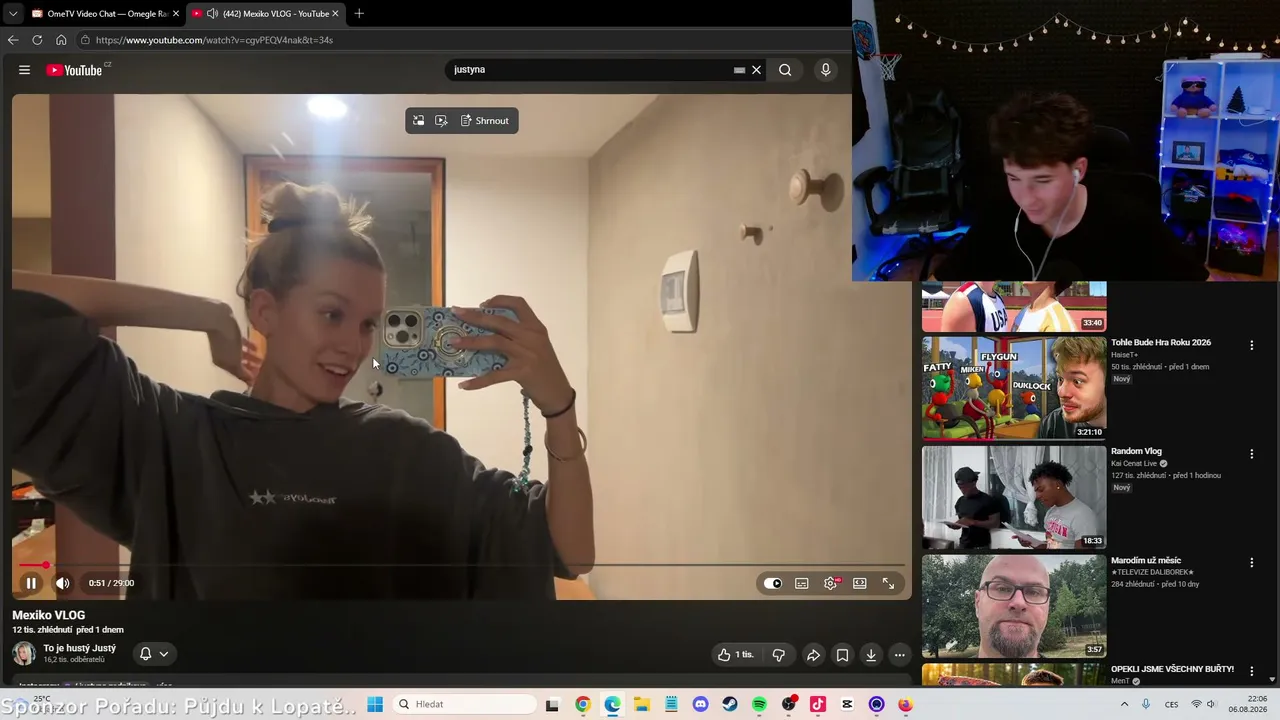Switch the player to theater mode
This screenshot has height=720, width=1280.
pos(859,583)
